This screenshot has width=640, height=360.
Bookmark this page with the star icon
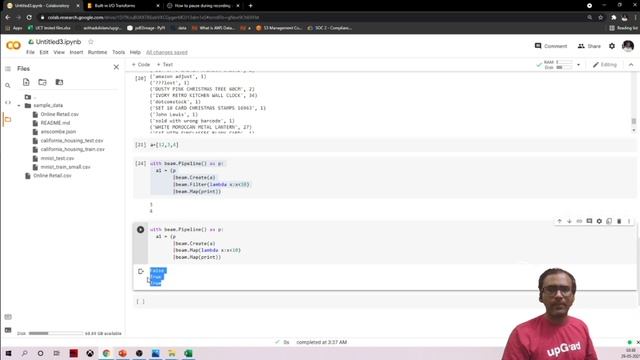pos(600,18)
